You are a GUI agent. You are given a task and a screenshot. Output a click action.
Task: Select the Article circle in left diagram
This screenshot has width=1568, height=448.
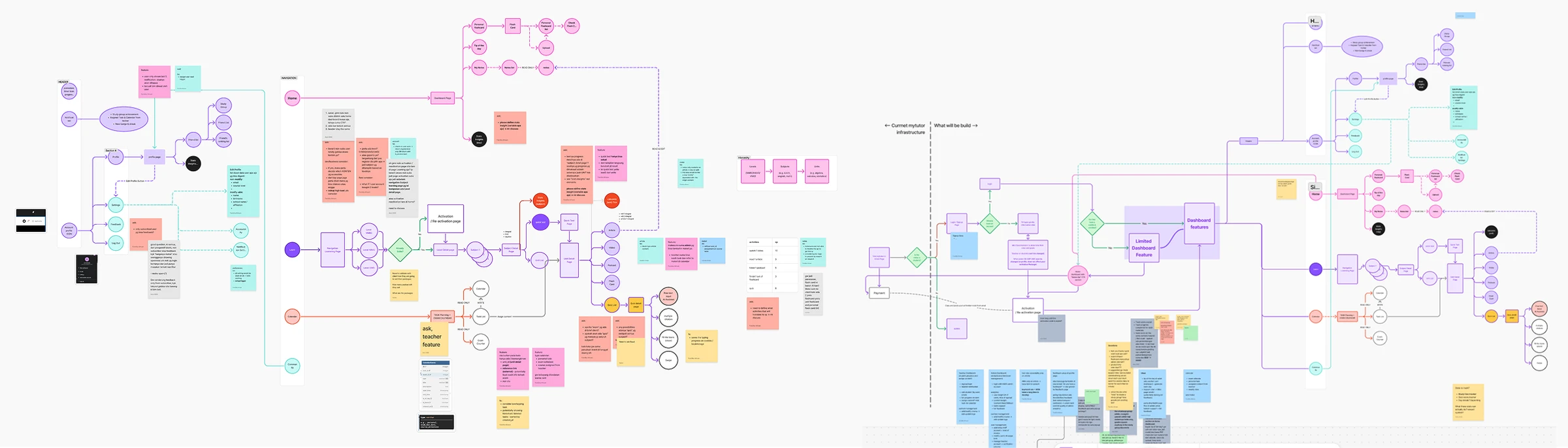(x=612, y=231)
